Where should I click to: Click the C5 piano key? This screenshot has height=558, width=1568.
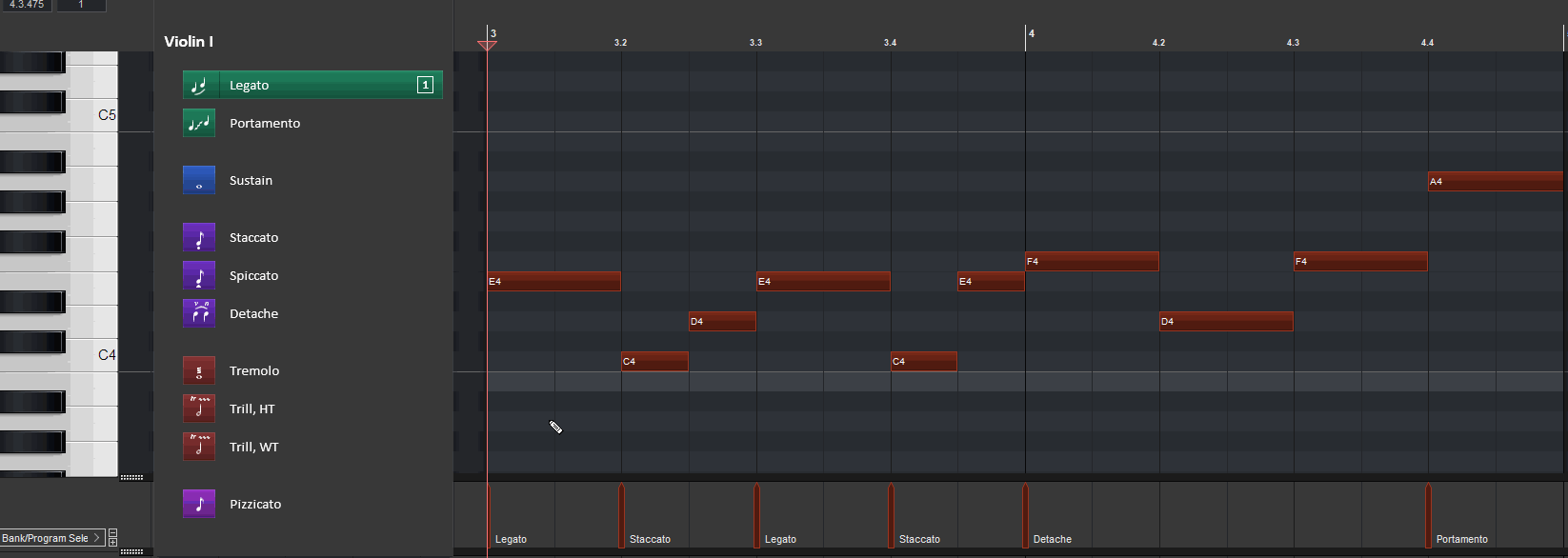[x=91, y=115]
